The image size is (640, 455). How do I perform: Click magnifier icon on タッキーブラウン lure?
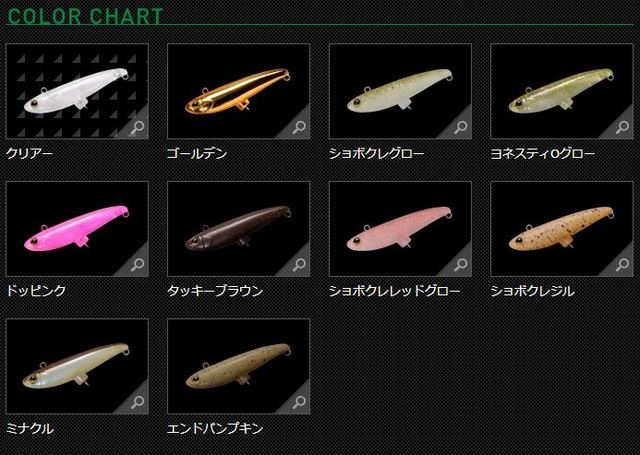(299, 264)
